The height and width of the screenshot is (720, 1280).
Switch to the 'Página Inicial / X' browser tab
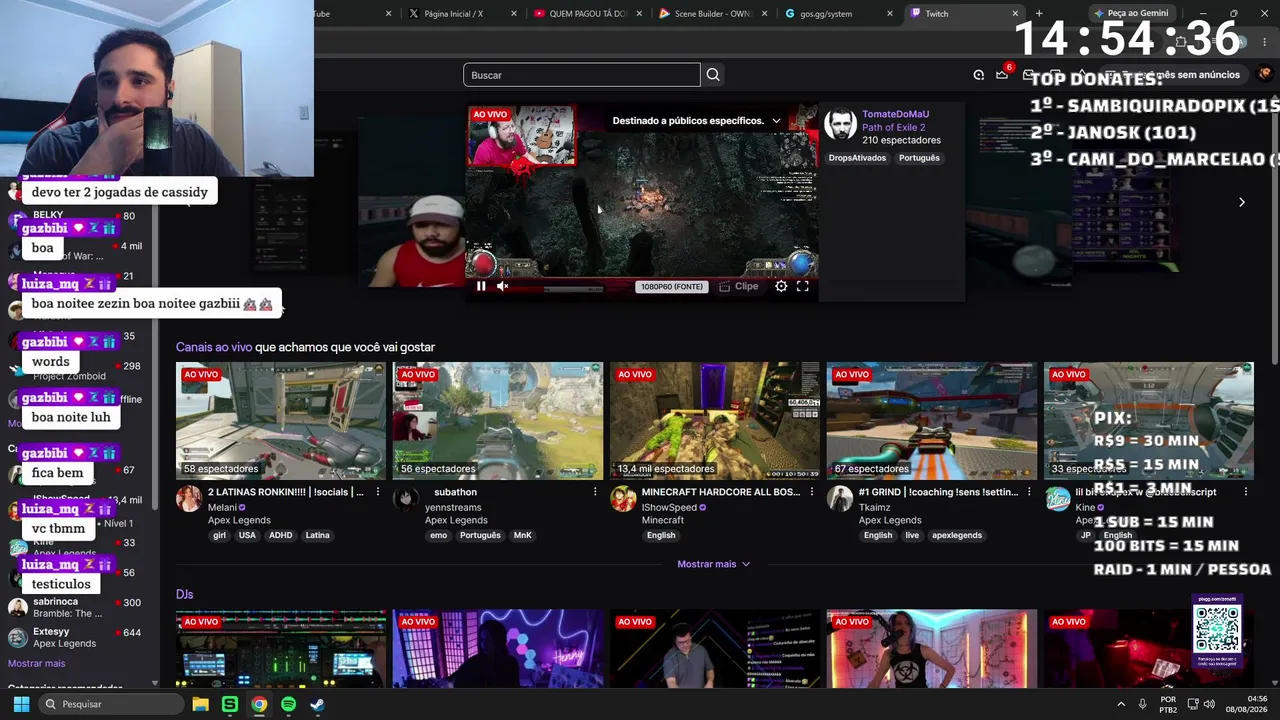coord(462,14)
